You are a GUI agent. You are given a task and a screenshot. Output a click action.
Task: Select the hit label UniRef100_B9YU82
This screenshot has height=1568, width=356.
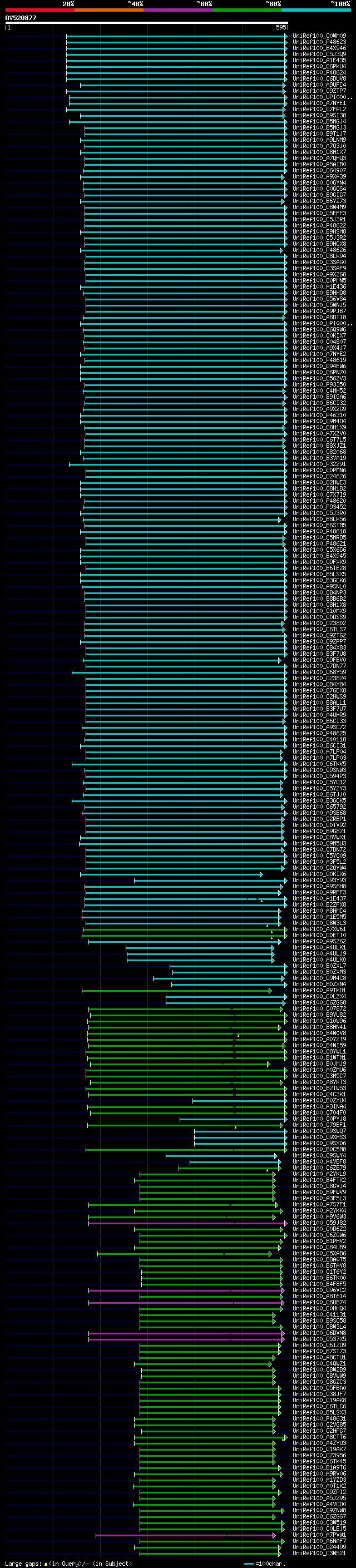click(x=319, y=1015)
